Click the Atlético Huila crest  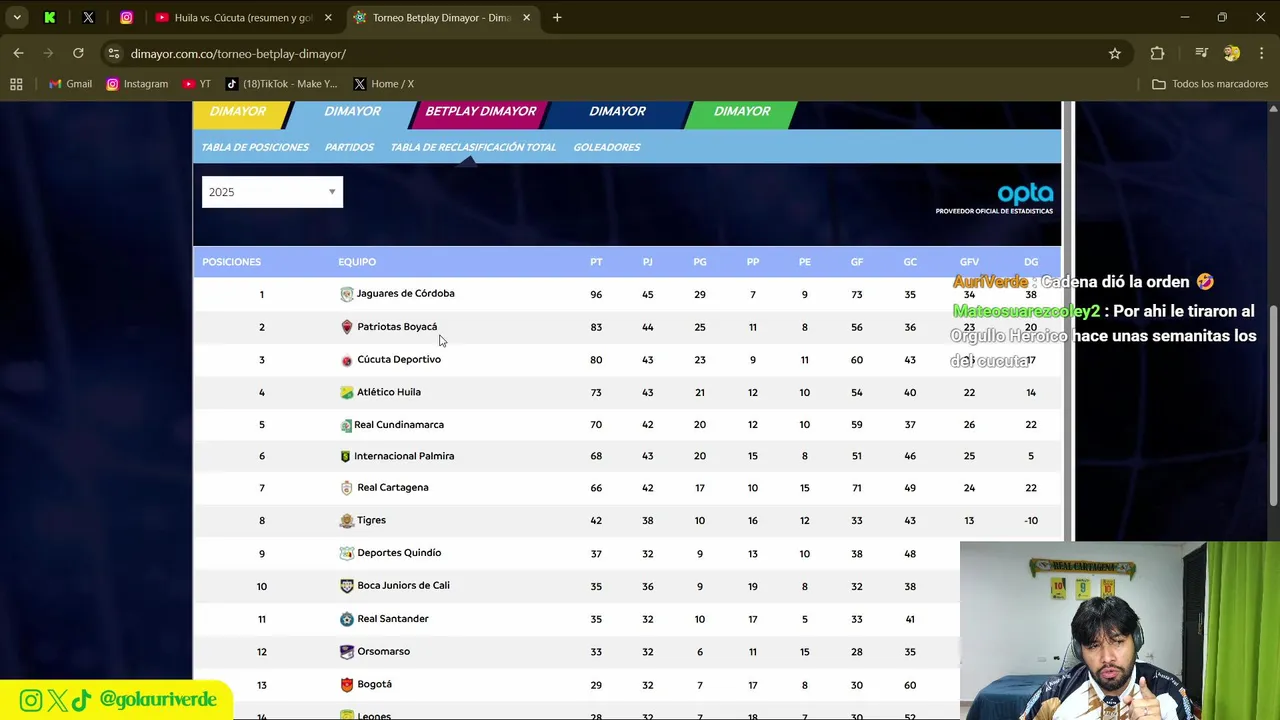pos(346,392)
